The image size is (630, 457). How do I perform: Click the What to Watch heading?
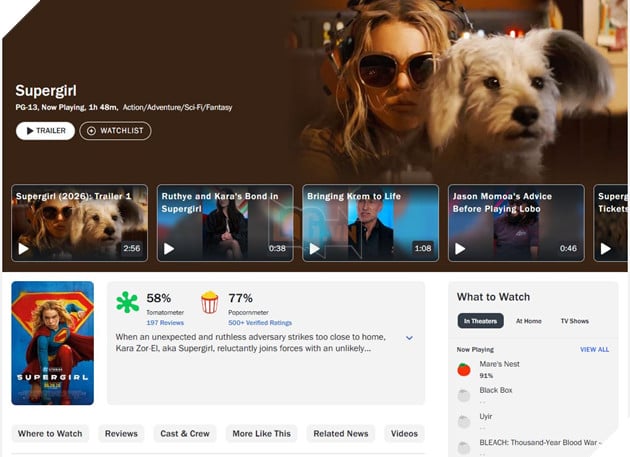click(493, 297)
